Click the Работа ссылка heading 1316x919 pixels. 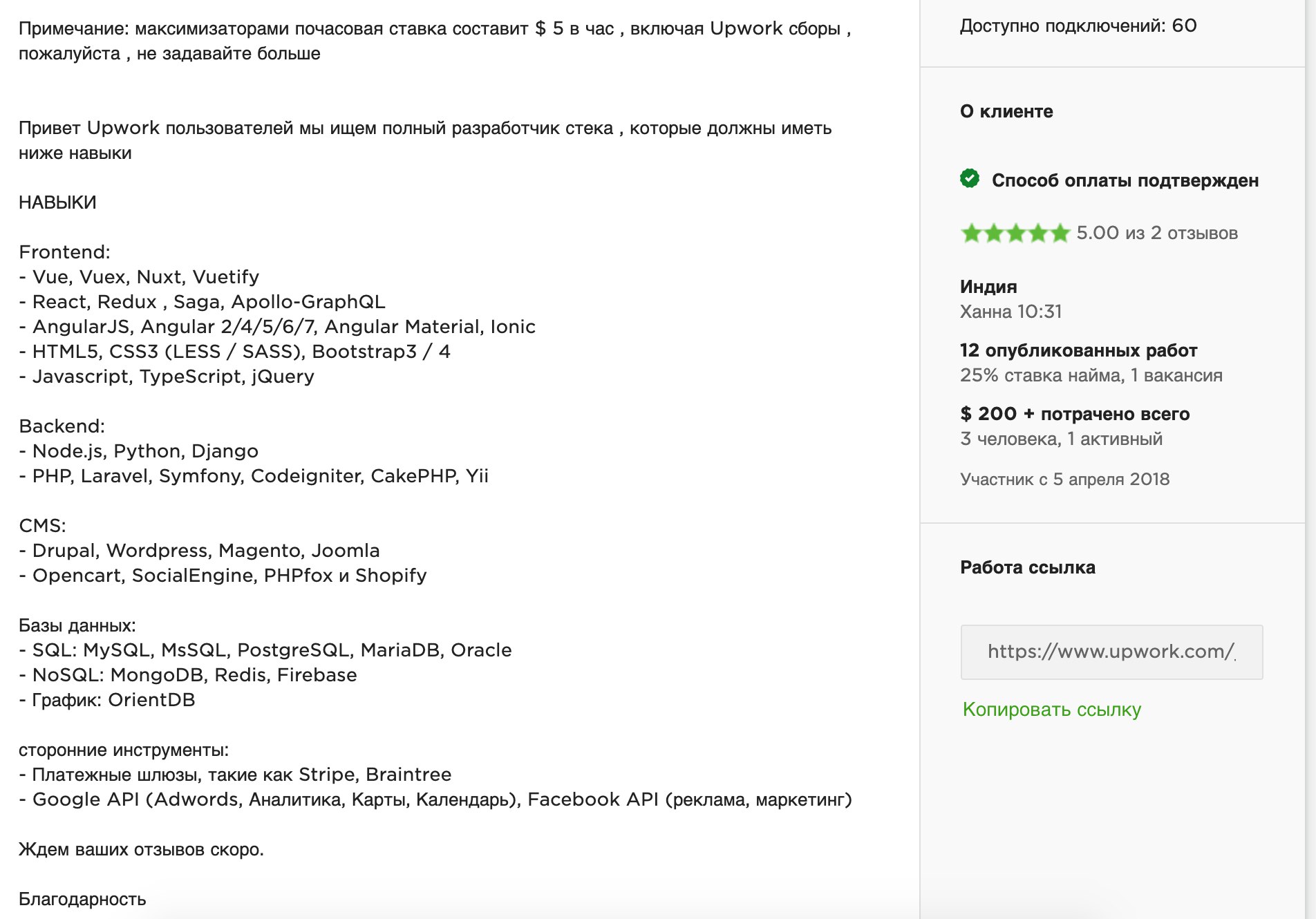[1028, 567]
